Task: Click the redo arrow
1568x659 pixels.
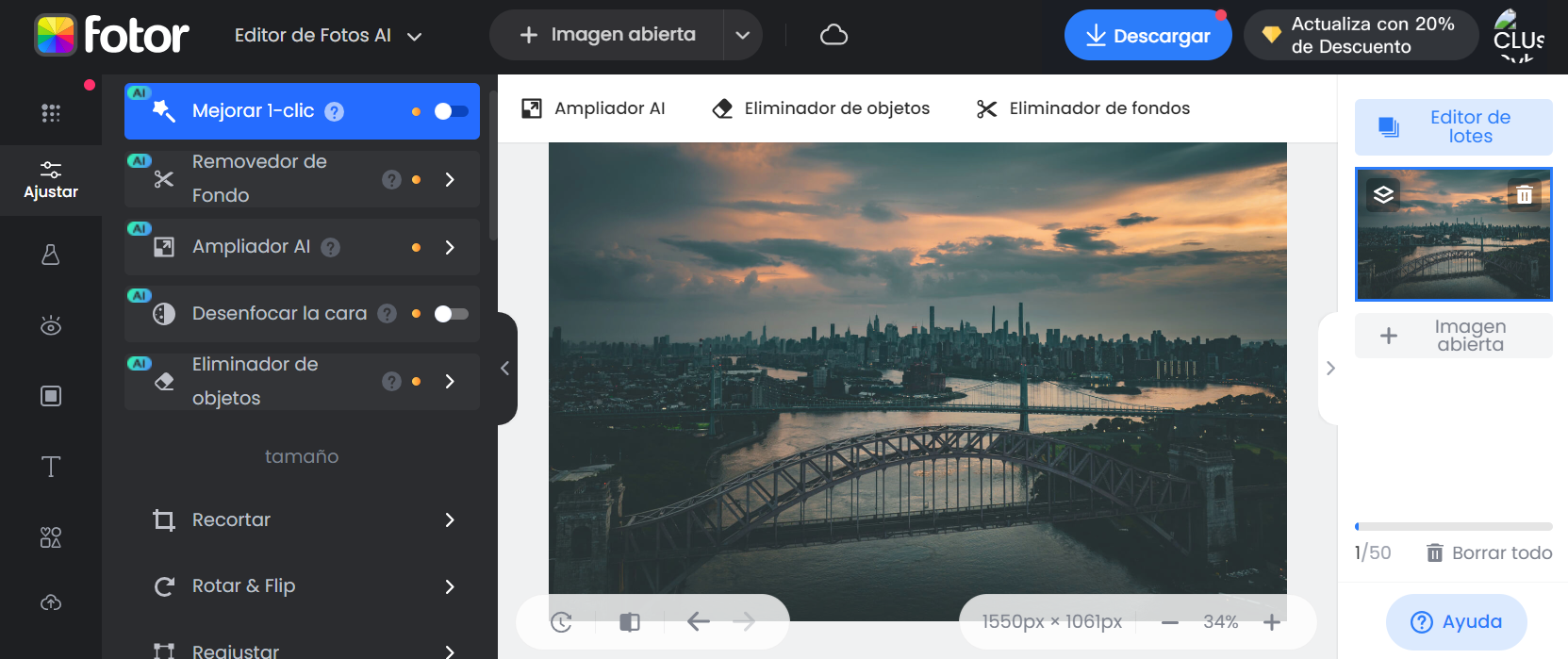Action: click(744, 621)
